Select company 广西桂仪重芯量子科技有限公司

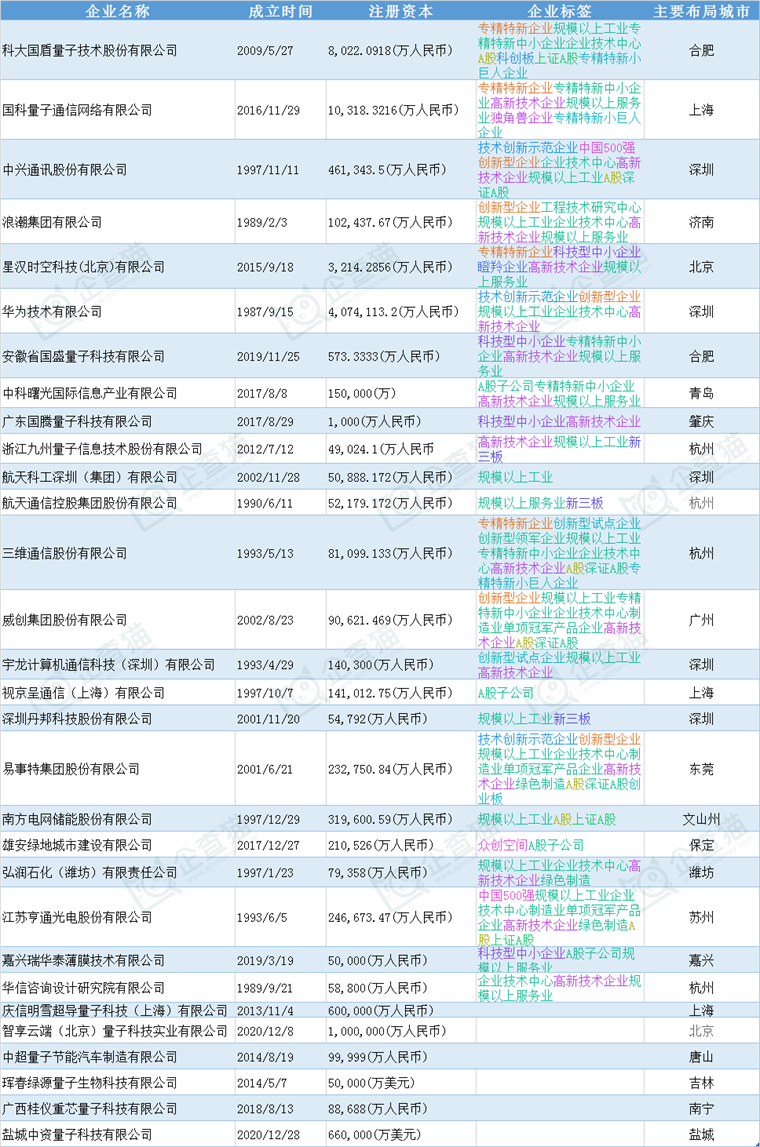click(x=90, y=1108)
